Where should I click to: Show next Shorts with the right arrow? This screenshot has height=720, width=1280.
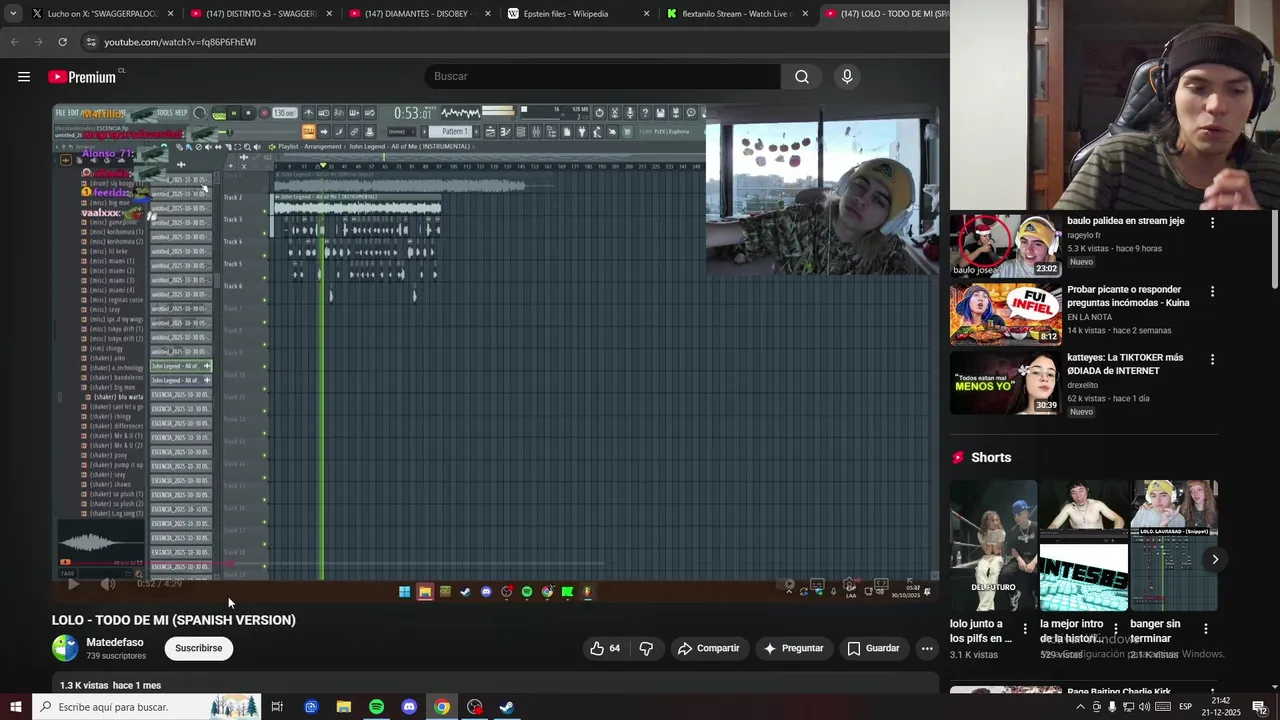(x=1215, y=559)
